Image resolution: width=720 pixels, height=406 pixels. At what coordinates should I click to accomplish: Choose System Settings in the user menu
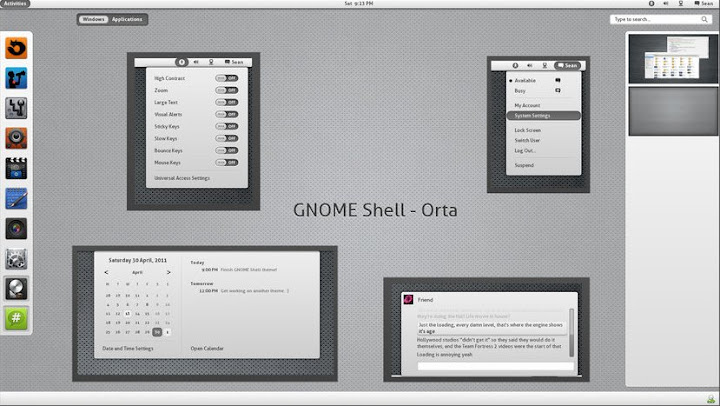(544, 116)
